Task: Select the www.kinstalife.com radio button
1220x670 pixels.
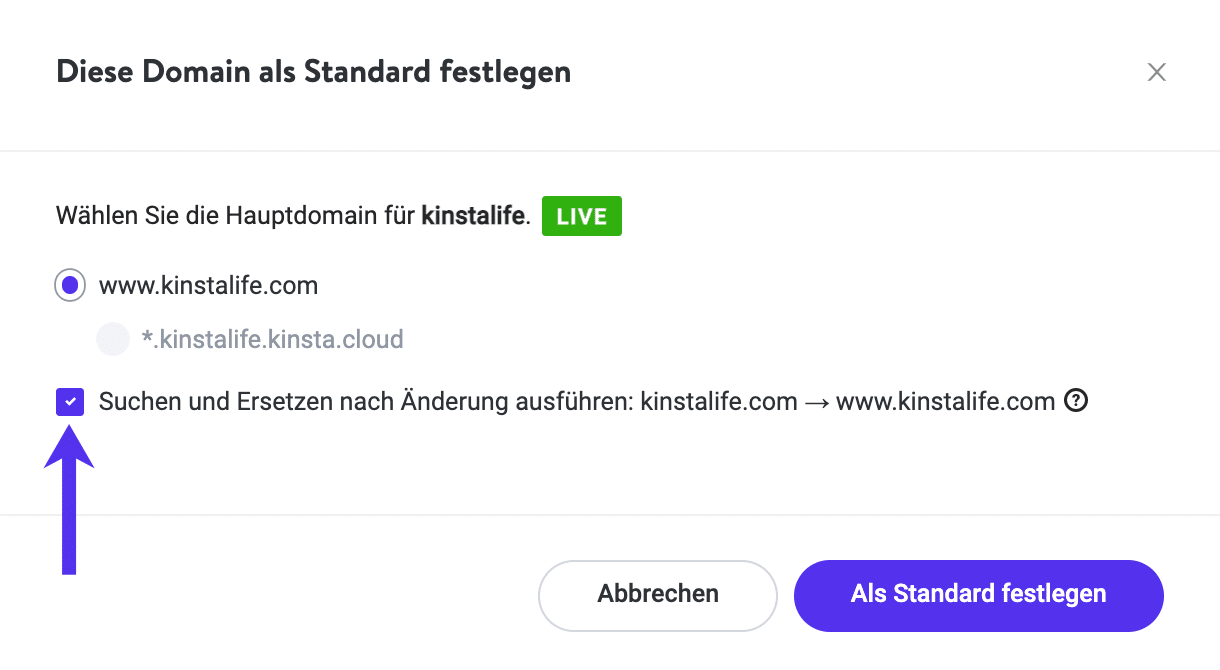Action: click(68, 285)
